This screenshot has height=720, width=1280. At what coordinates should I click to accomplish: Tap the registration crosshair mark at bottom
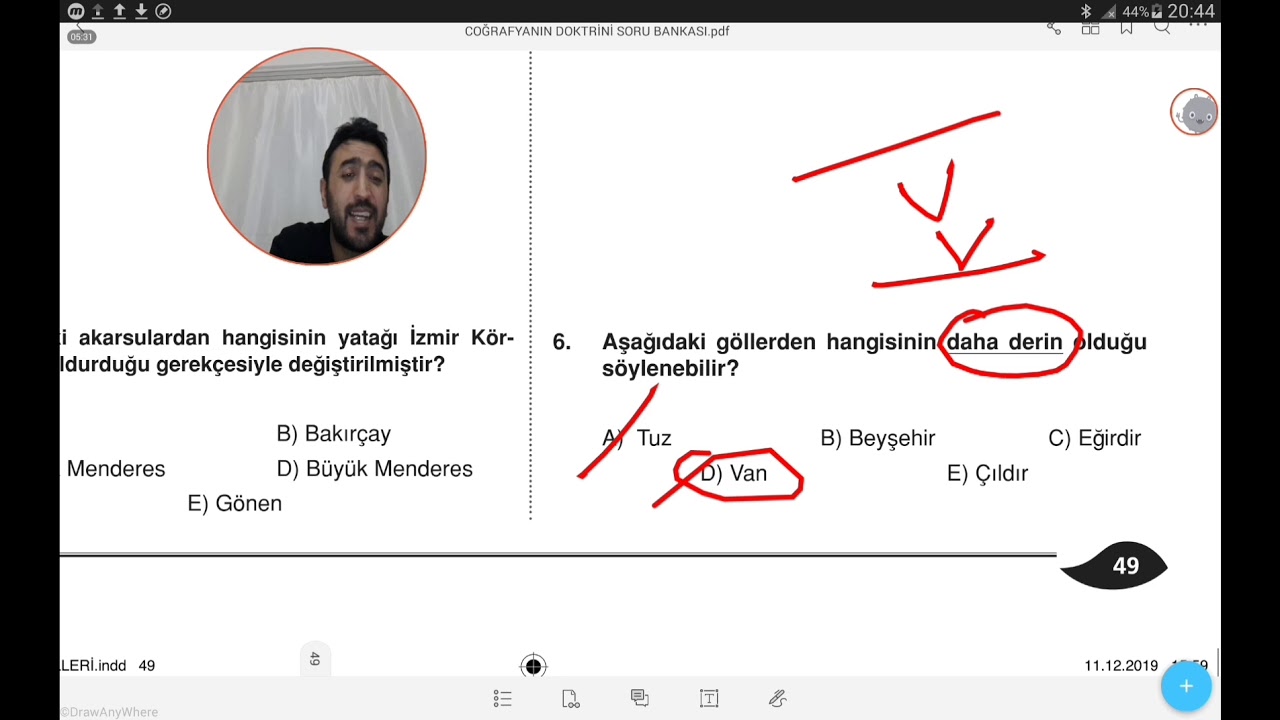click(533, 666)
